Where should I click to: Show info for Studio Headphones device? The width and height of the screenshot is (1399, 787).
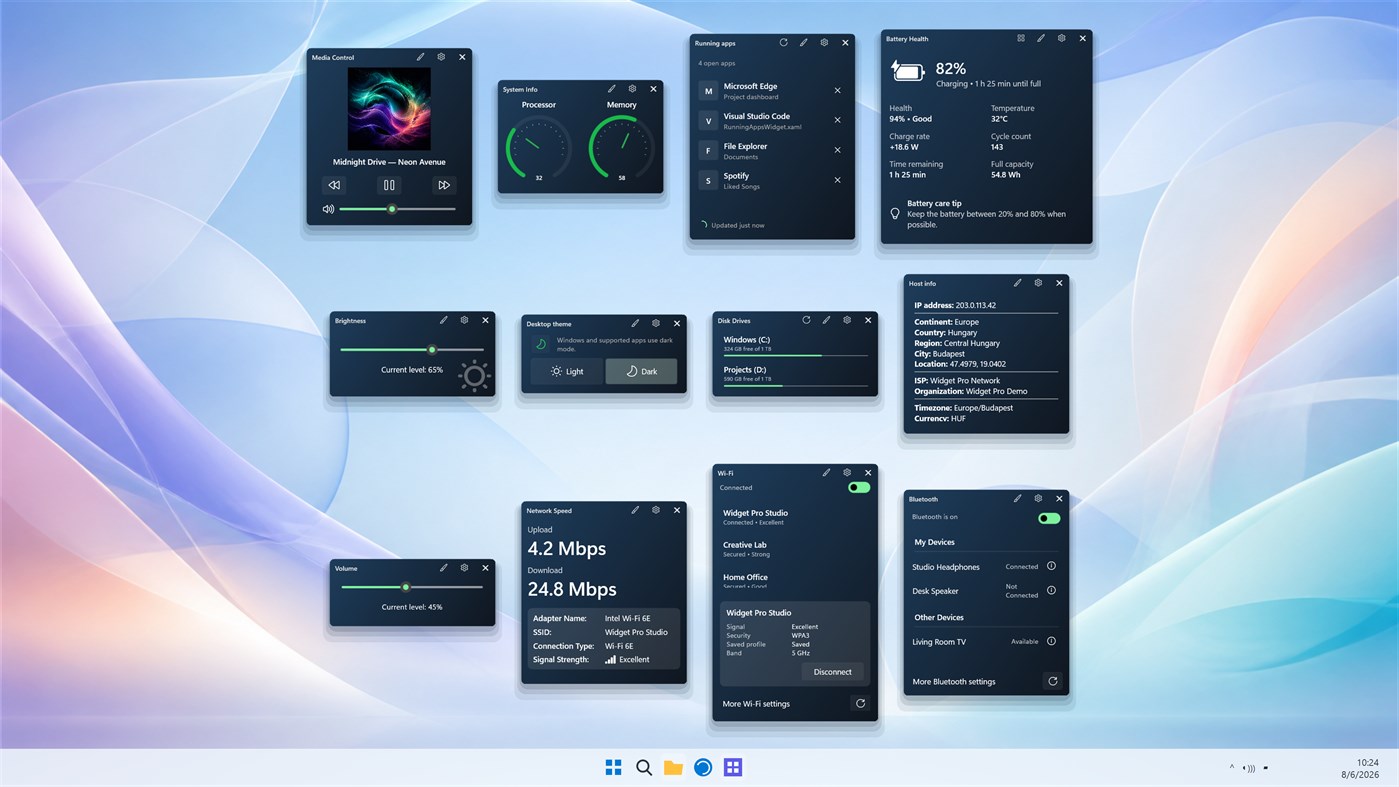(x=1051, y=566)
